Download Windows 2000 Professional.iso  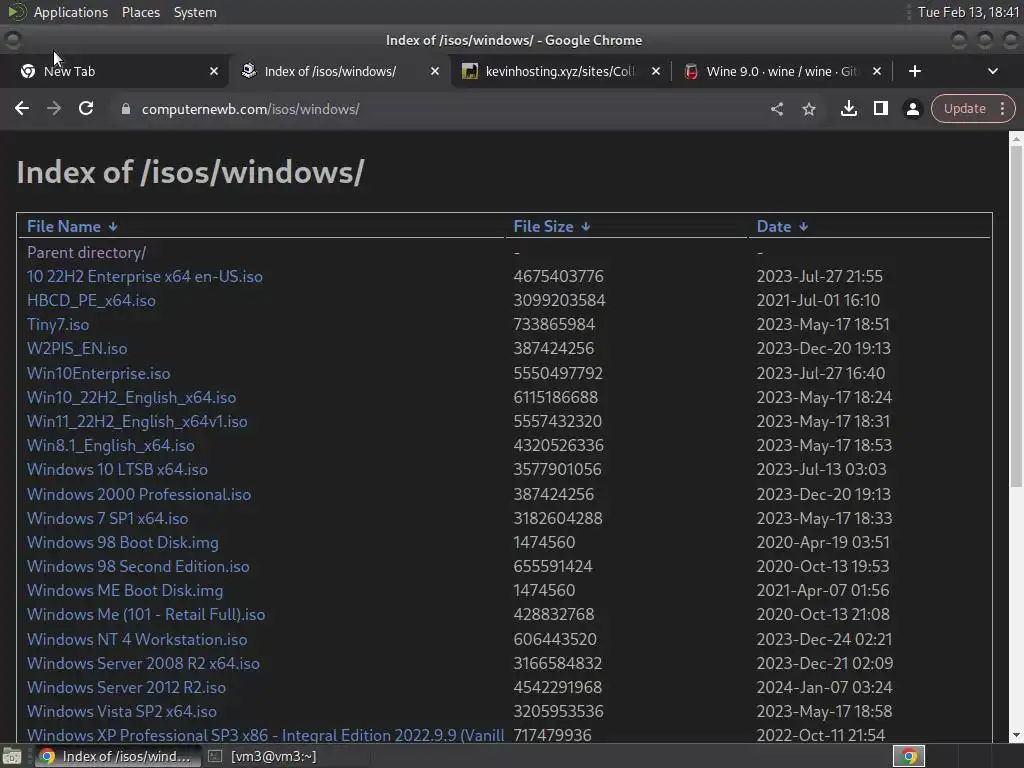138,494
